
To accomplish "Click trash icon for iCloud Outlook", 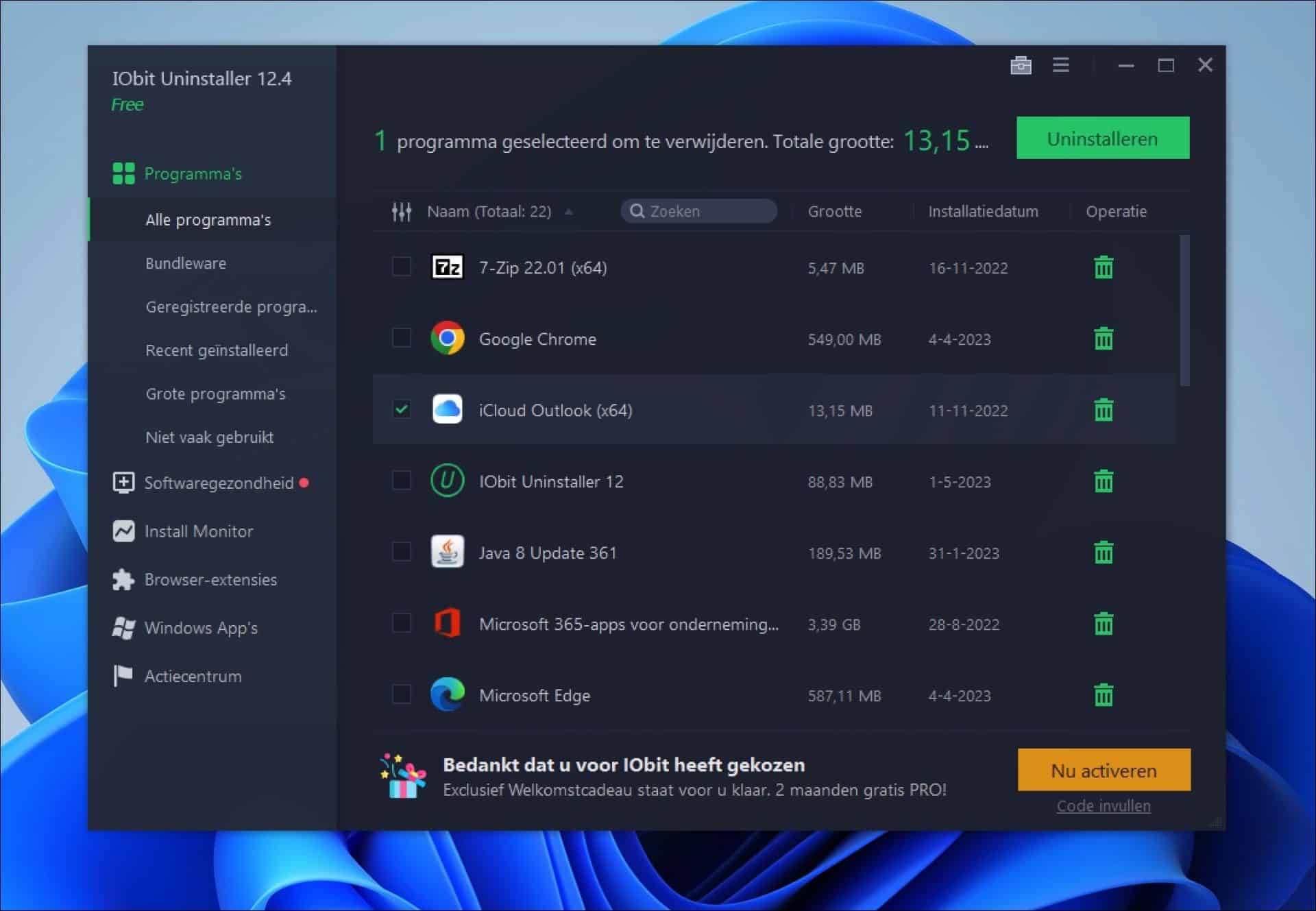I will 1104,410.
